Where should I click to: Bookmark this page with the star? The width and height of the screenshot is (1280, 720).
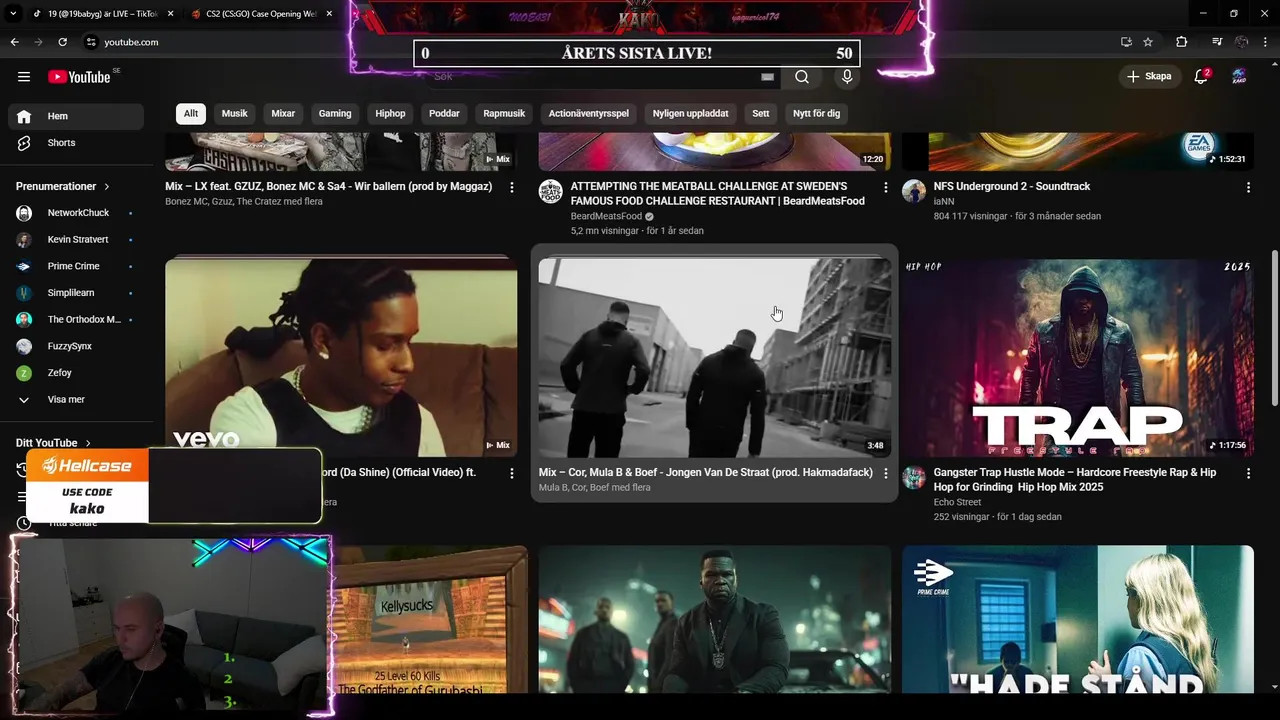(x=1148, y=42)
